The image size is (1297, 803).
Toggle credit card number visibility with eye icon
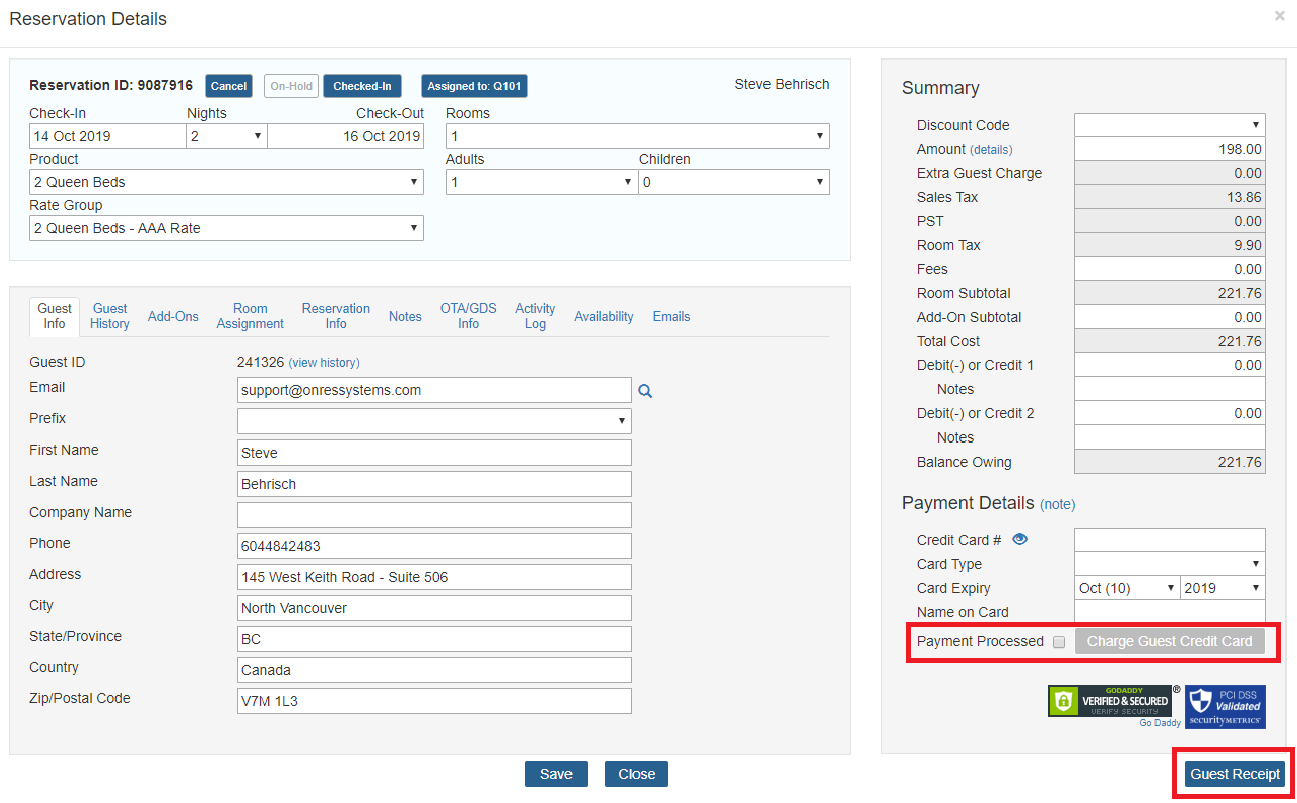1019,538
